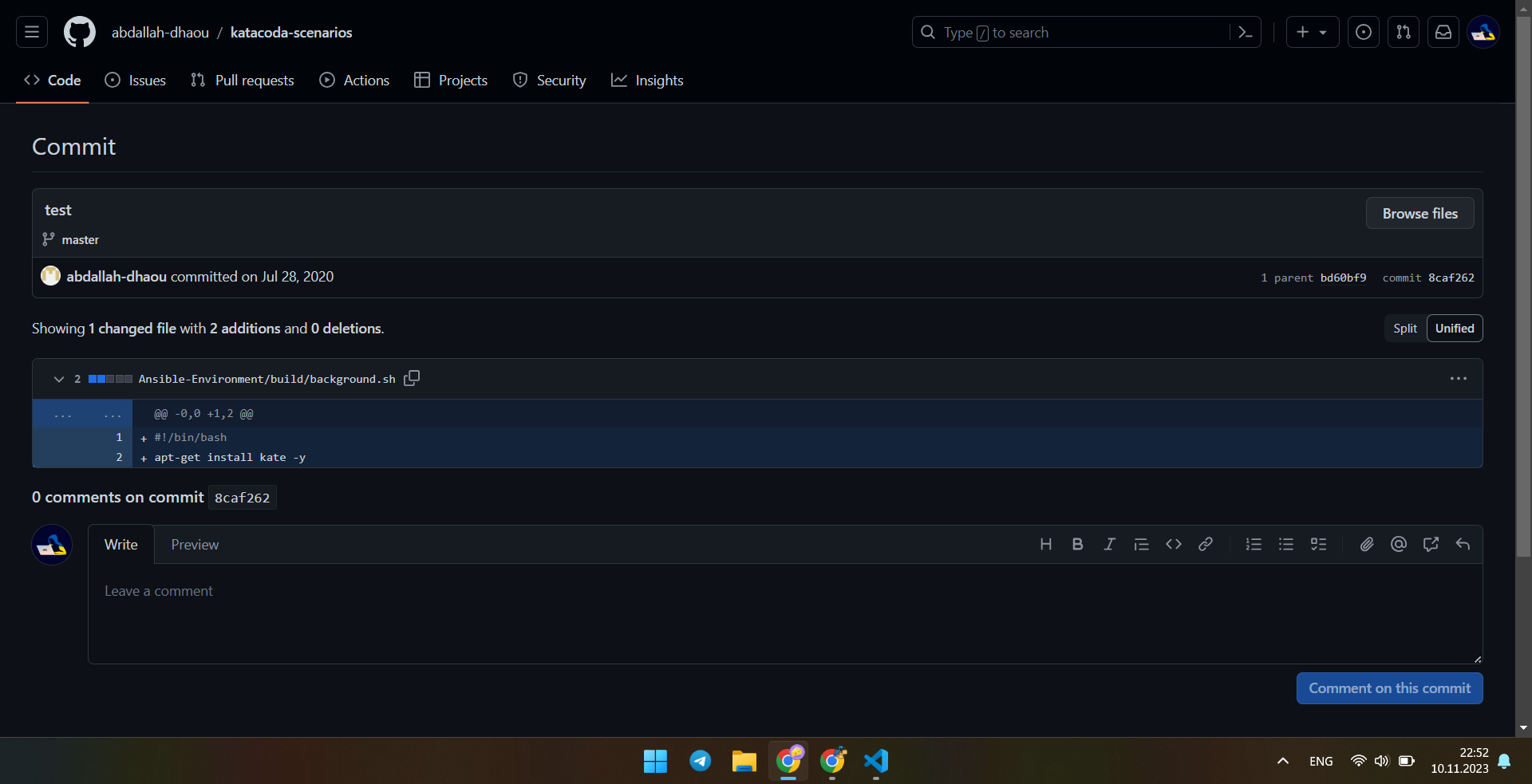Image resolution: width=1532 pixels, height=784 pixels.
Task: Click the GitHub logo icon
Action: click(79, 32)
